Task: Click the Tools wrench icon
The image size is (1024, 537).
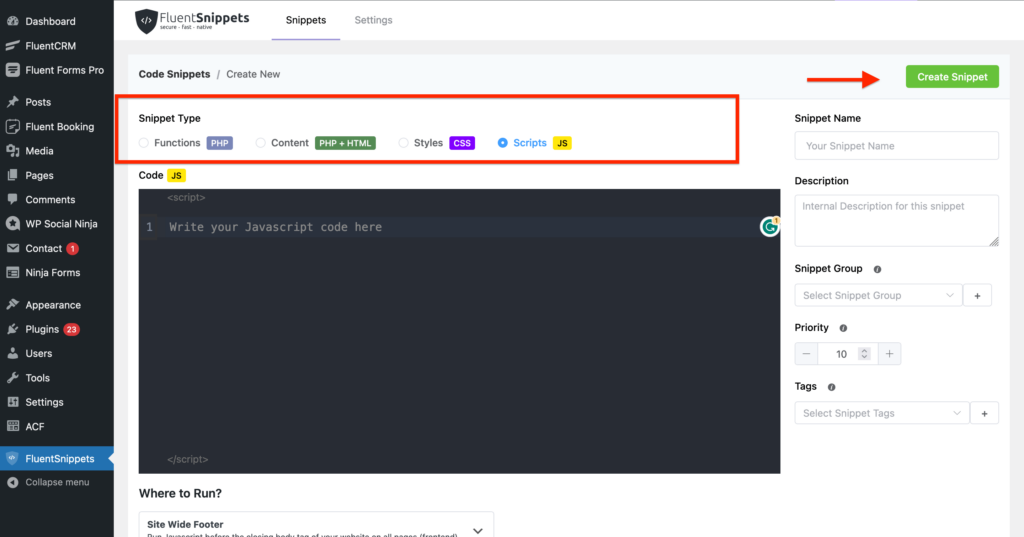Action: 12,378
